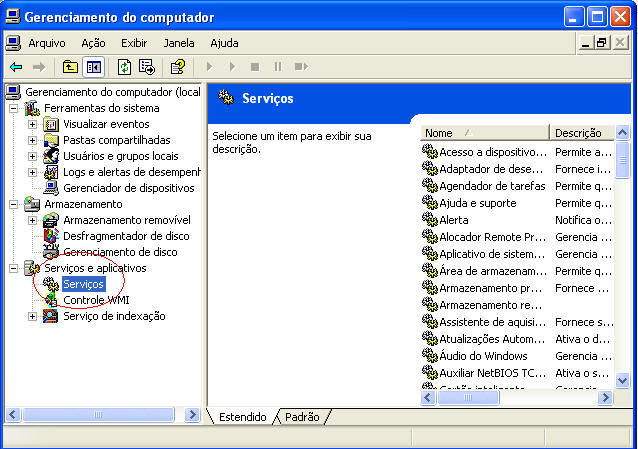
Task: Open the Exibir menu
Action: [x=134, y=43]
